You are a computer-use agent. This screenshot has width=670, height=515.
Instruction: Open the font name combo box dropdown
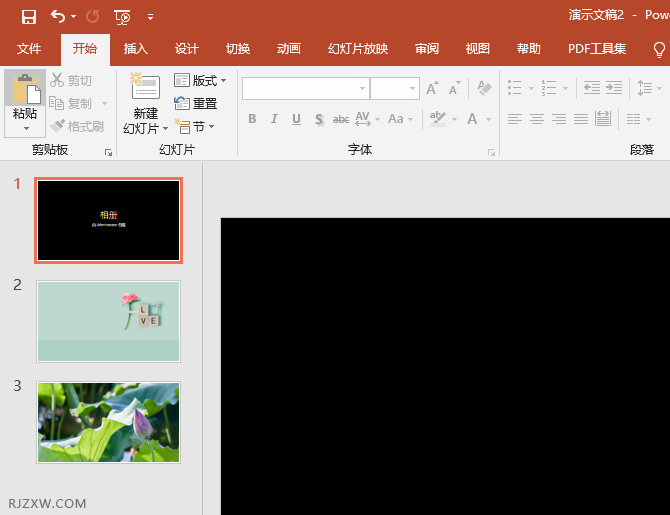pyautogui.click(x=362, y=89)
